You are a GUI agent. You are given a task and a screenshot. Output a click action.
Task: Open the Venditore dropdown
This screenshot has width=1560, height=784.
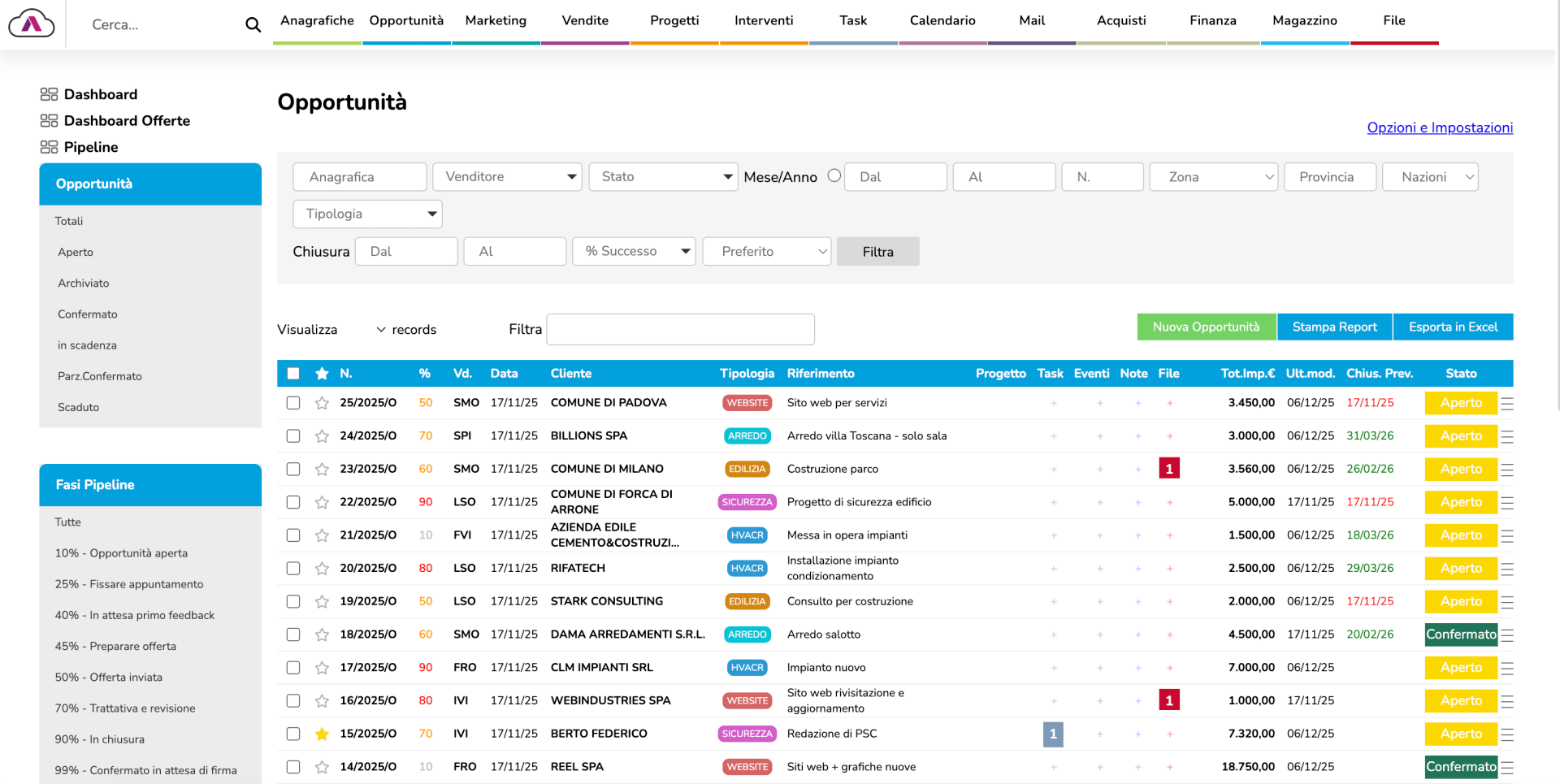[x=507, y=177]
